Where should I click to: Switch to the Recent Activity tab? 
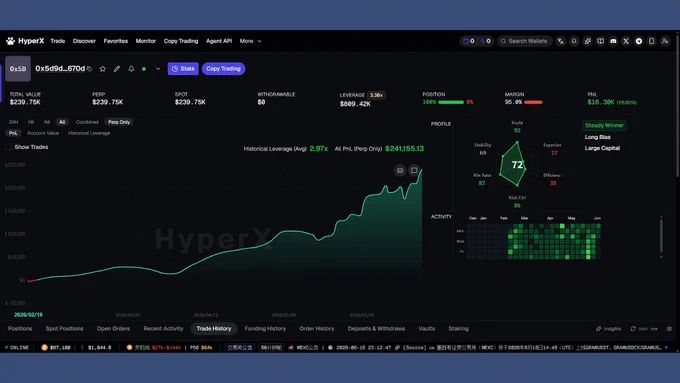163,329
